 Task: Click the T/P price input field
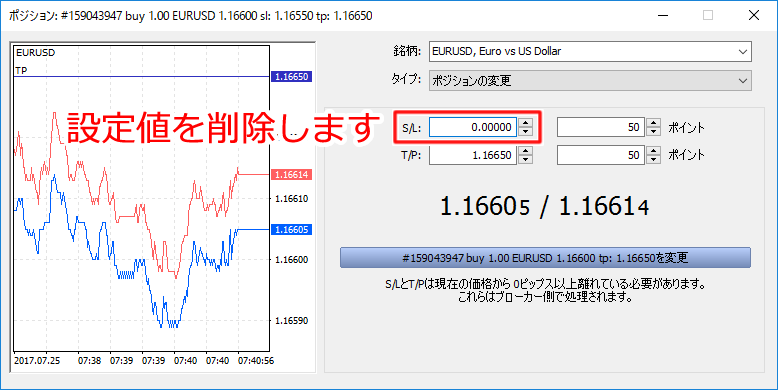473,155
